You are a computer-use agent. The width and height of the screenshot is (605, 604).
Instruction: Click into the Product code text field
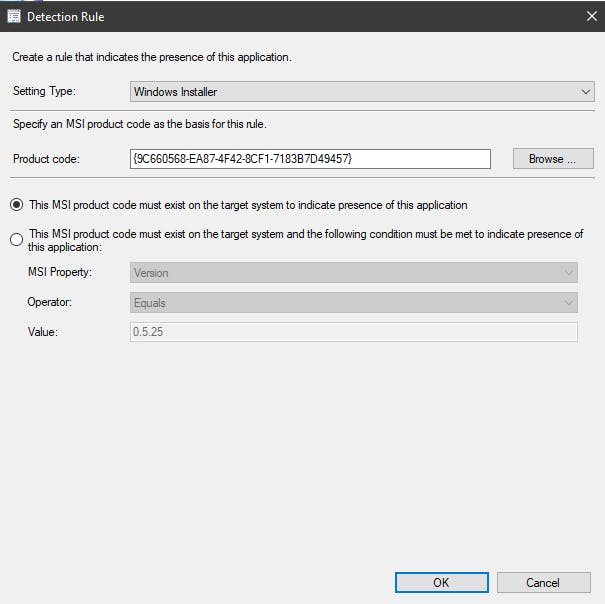(x=310, y=159)
